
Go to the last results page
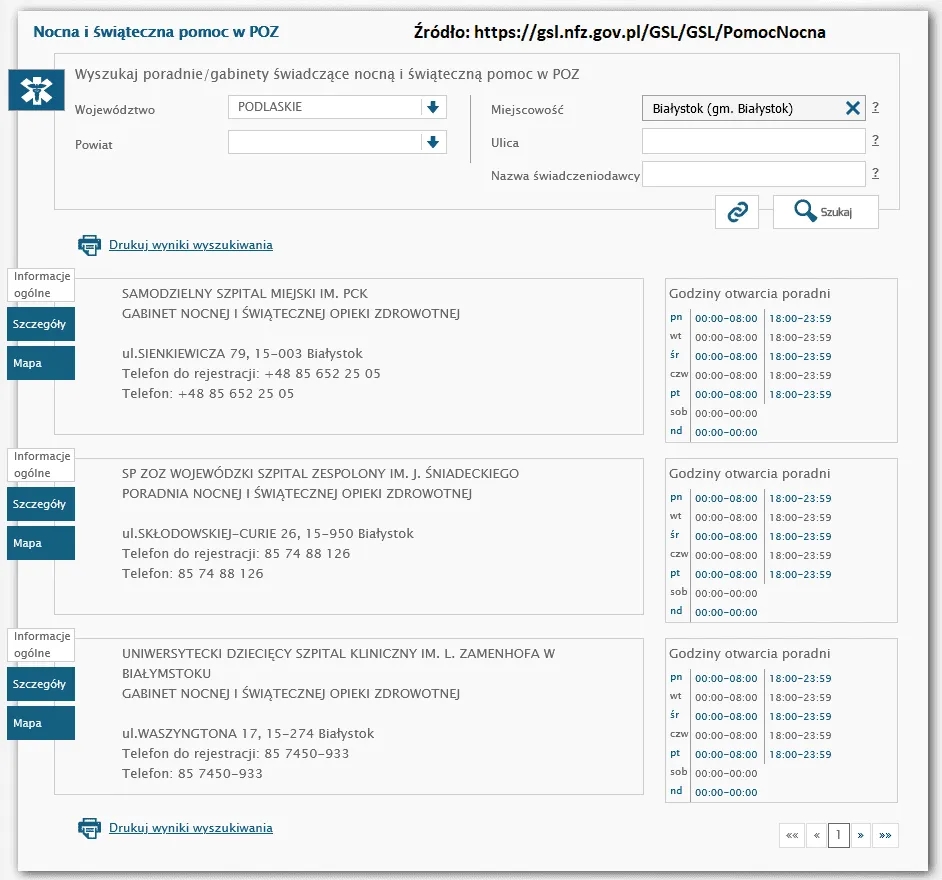point(885,835)
